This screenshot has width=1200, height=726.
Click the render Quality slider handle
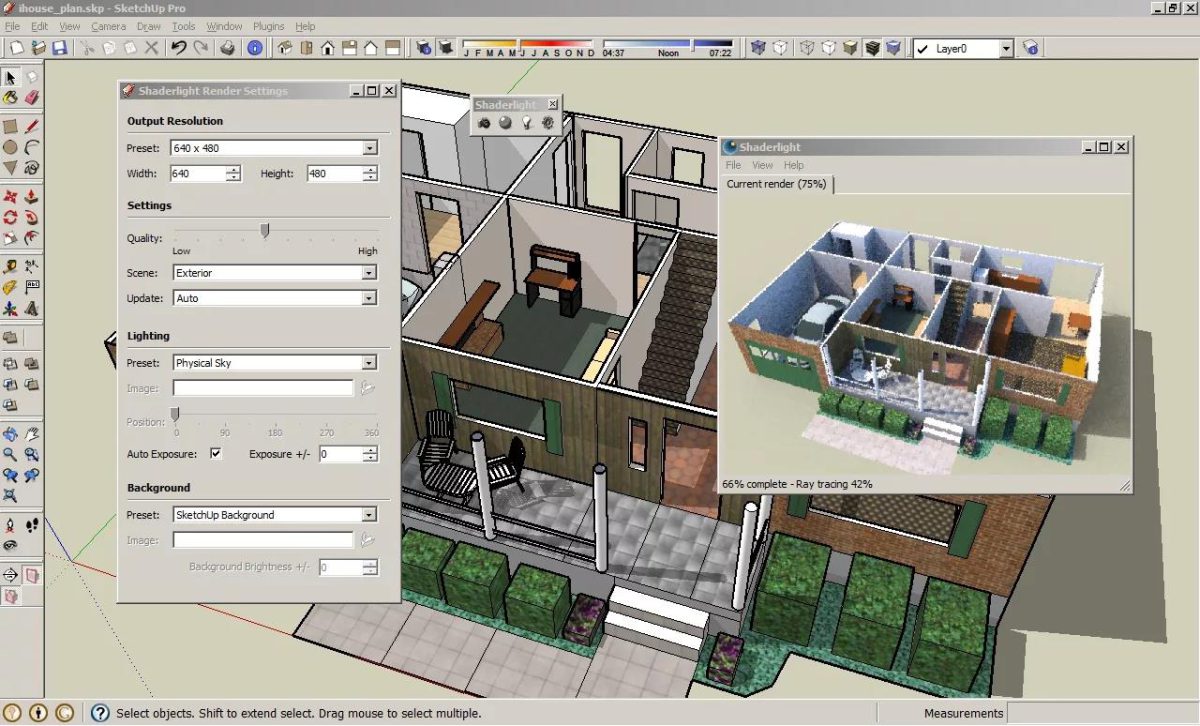(x=264, y=230)
